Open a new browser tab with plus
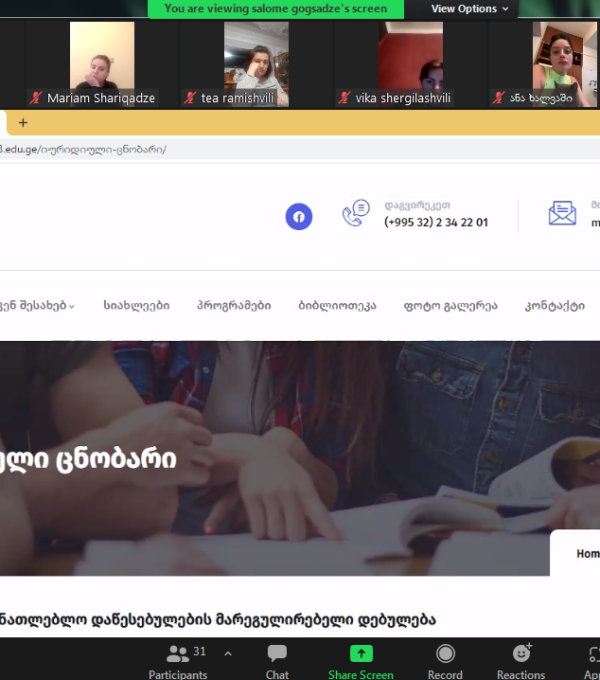Image resolution: width=600 pixels, height=680 pixels. (23, 123)
